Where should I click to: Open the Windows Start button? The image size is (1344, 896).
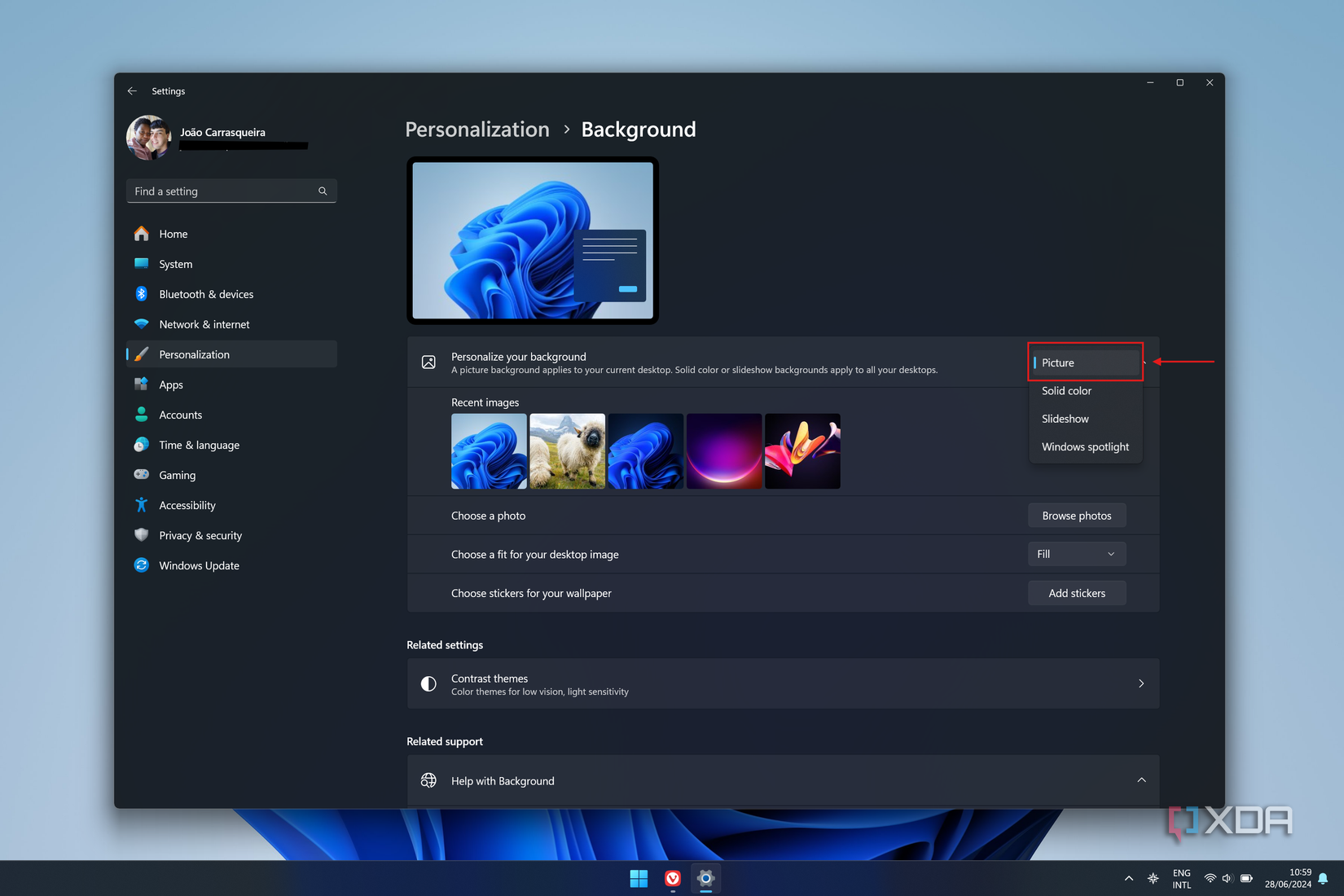(639, 878)
